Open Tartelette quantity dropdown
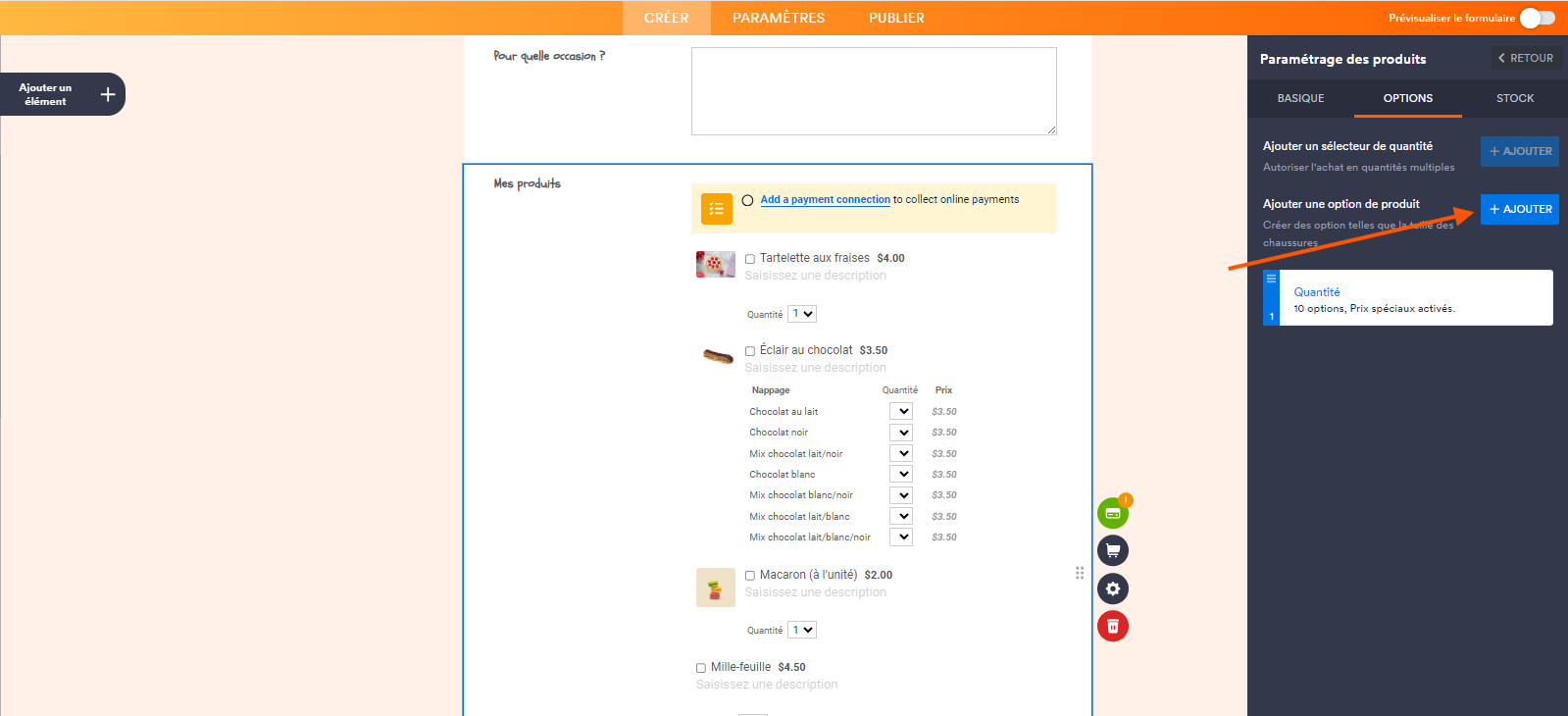Image resolution: width=1568 pixels, height=716 pixels. 802,314
